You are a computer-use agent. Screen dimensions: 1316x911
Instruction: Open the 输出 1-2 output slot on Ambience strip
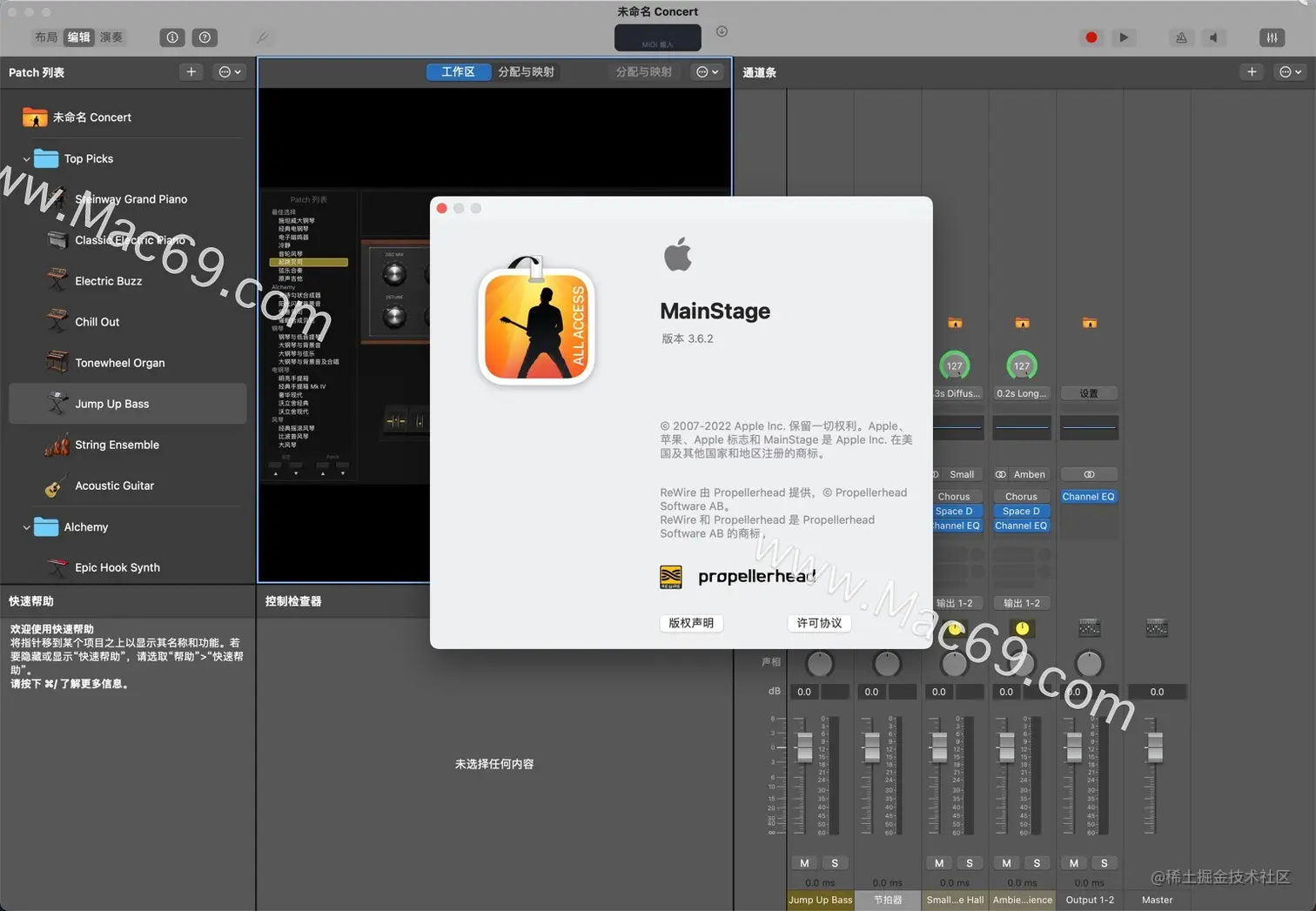click(x=1022, y=603)
